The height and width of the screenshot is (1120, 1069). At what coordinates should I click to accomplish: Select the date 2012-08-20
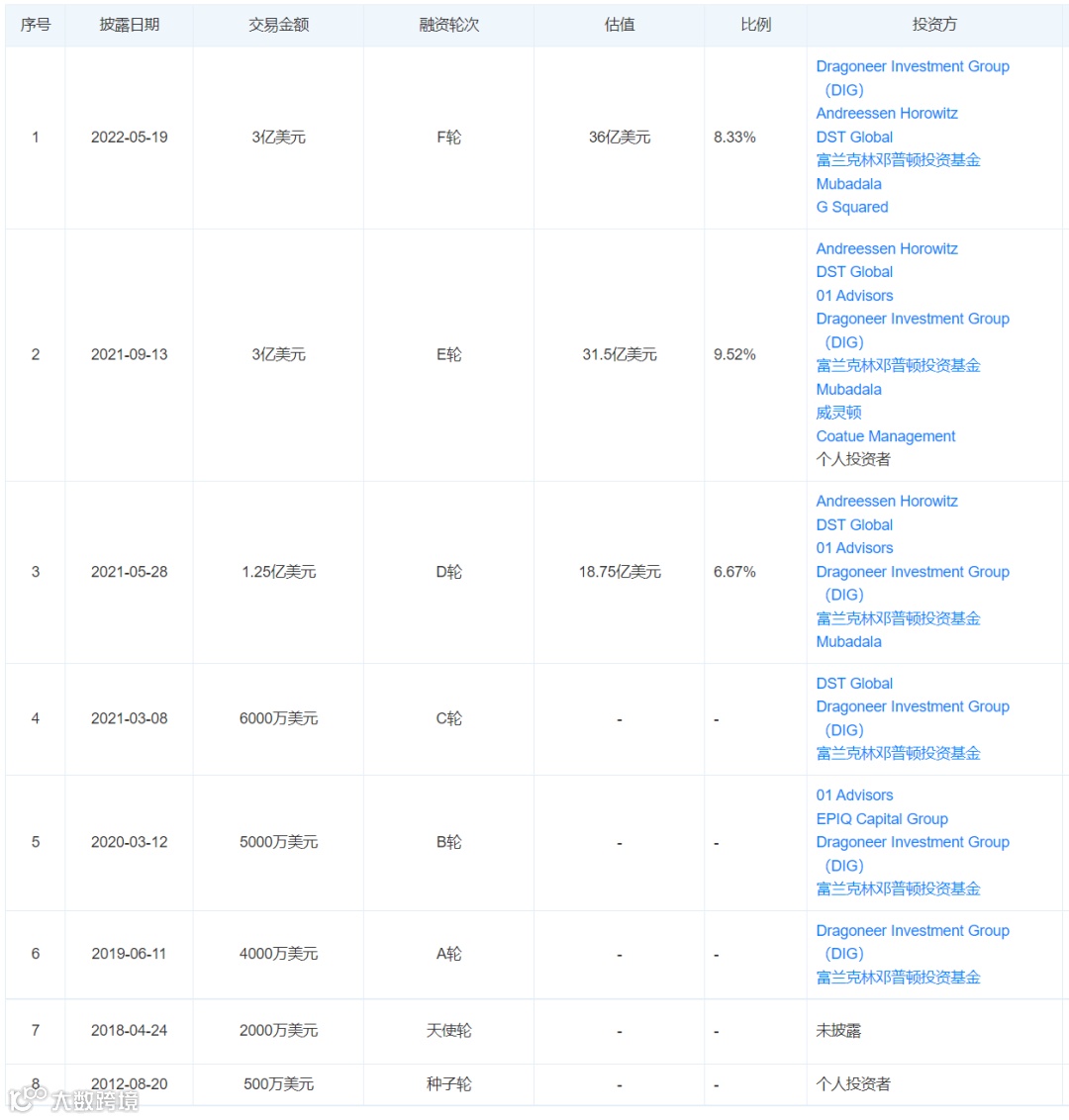click(130, 1084)
